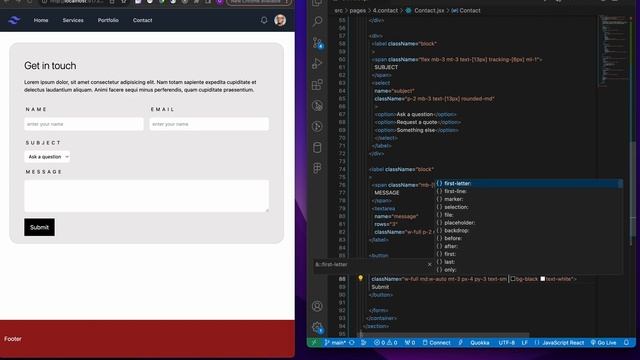Click the main branch indicator in status bar
The height and width of the screenshot is (360, 640).
(335, 343)
